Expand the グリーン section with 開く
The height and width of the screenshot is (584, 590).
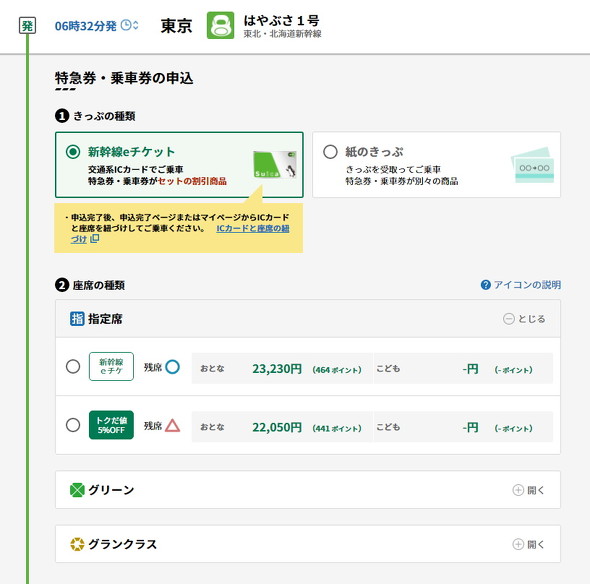[x=529, y=490]
